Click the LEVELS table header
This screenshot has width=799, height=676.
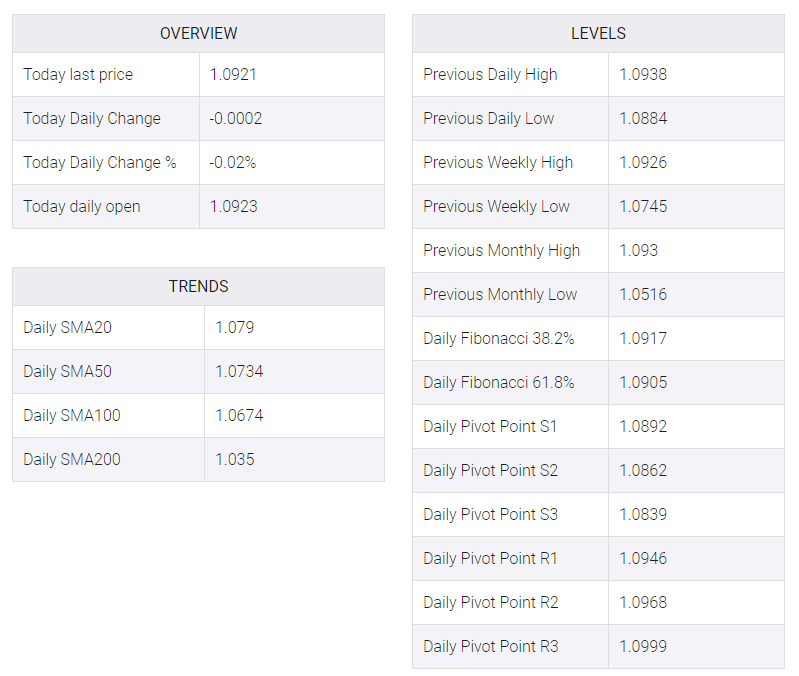[x=598, y=34]
